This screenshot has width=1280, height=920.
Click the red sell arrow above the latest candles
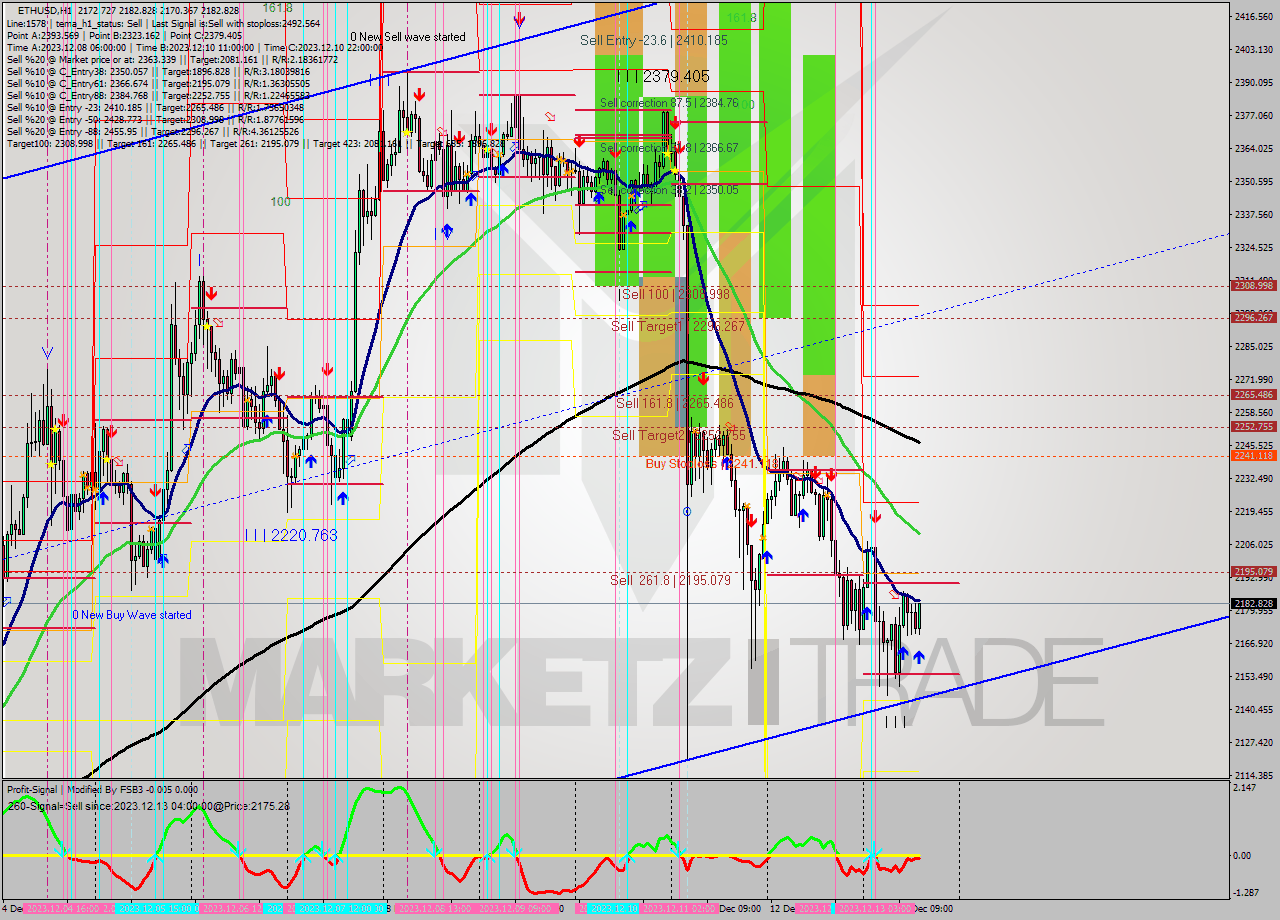[x=876, y=516]
